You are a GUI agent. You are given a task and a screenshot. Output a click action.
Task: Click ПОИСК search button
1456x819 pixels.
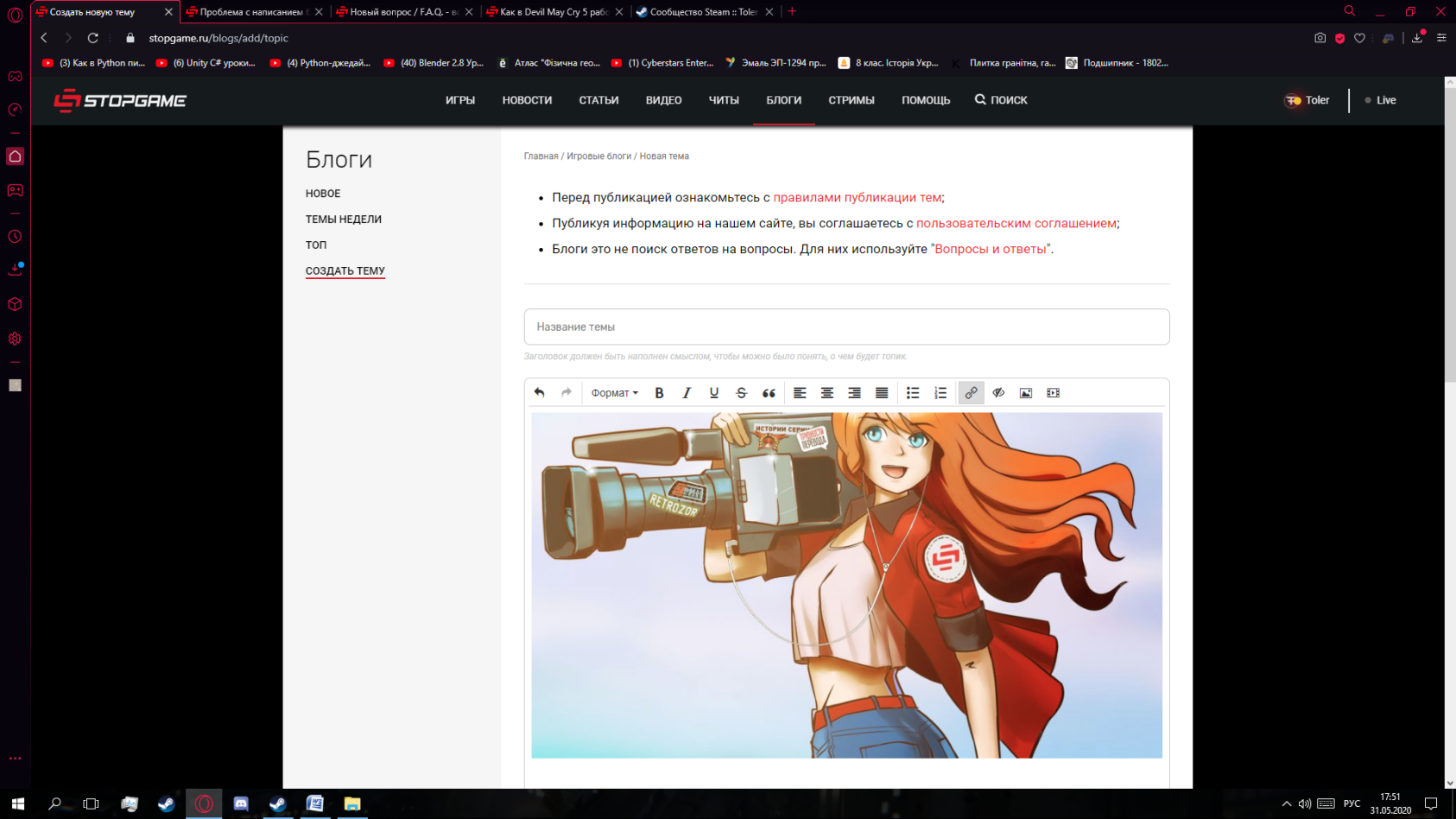click(x=1002, y=100)
